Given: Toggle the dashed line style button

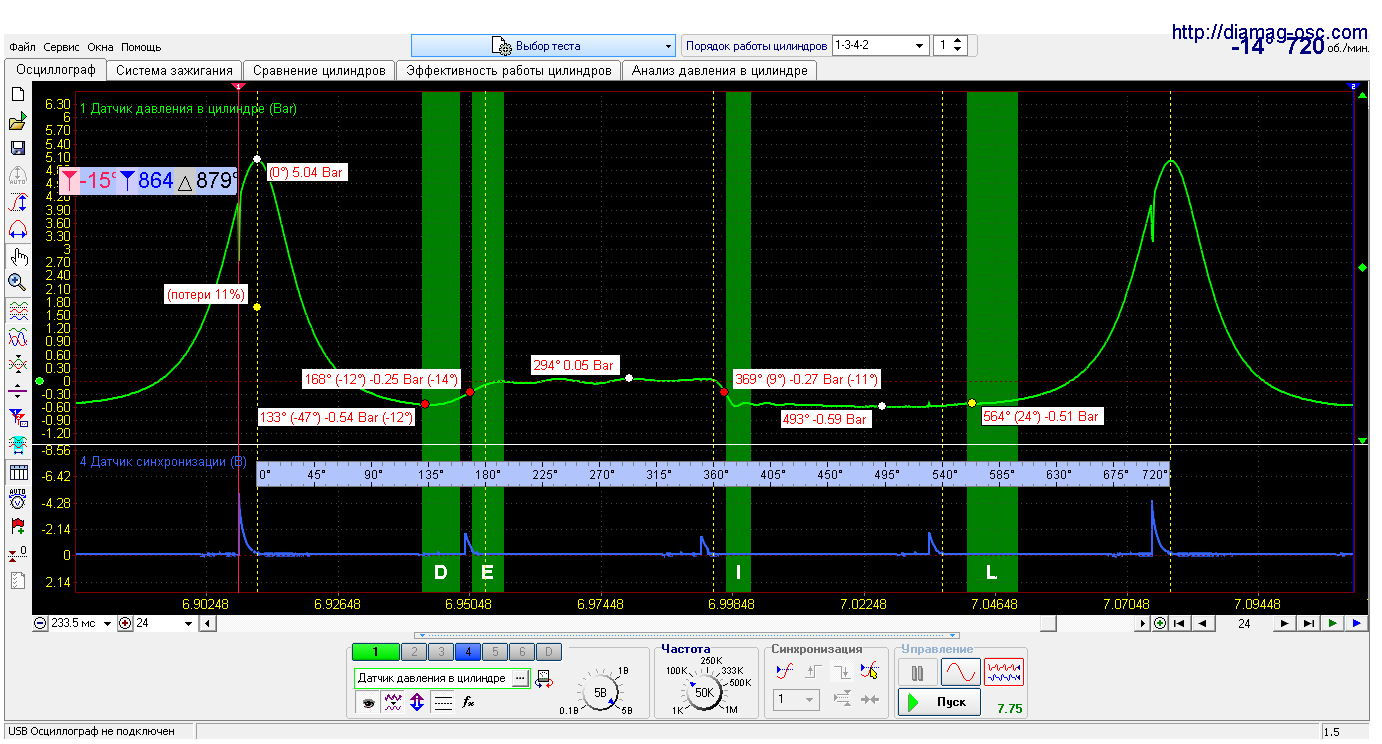Looking at the screenshot, I should (443, 703).
